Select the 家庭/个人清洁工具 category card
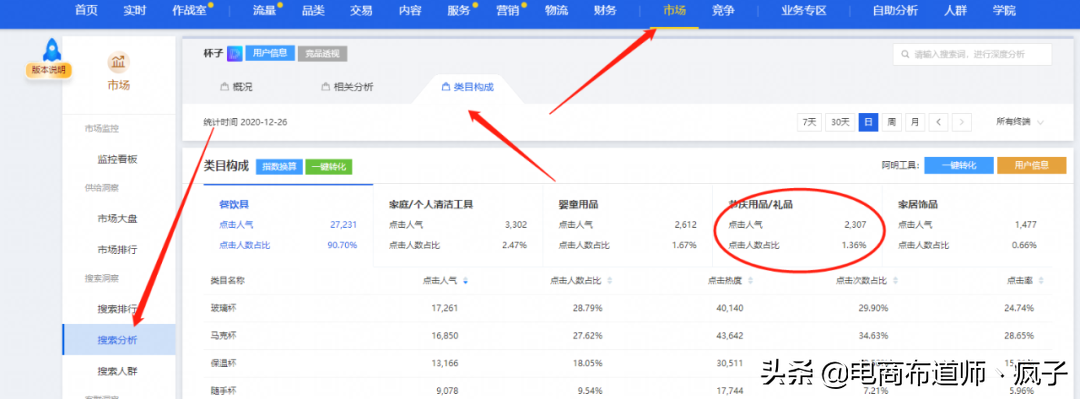Viewport: 1080px width, 399px height. tap(457, 225)
